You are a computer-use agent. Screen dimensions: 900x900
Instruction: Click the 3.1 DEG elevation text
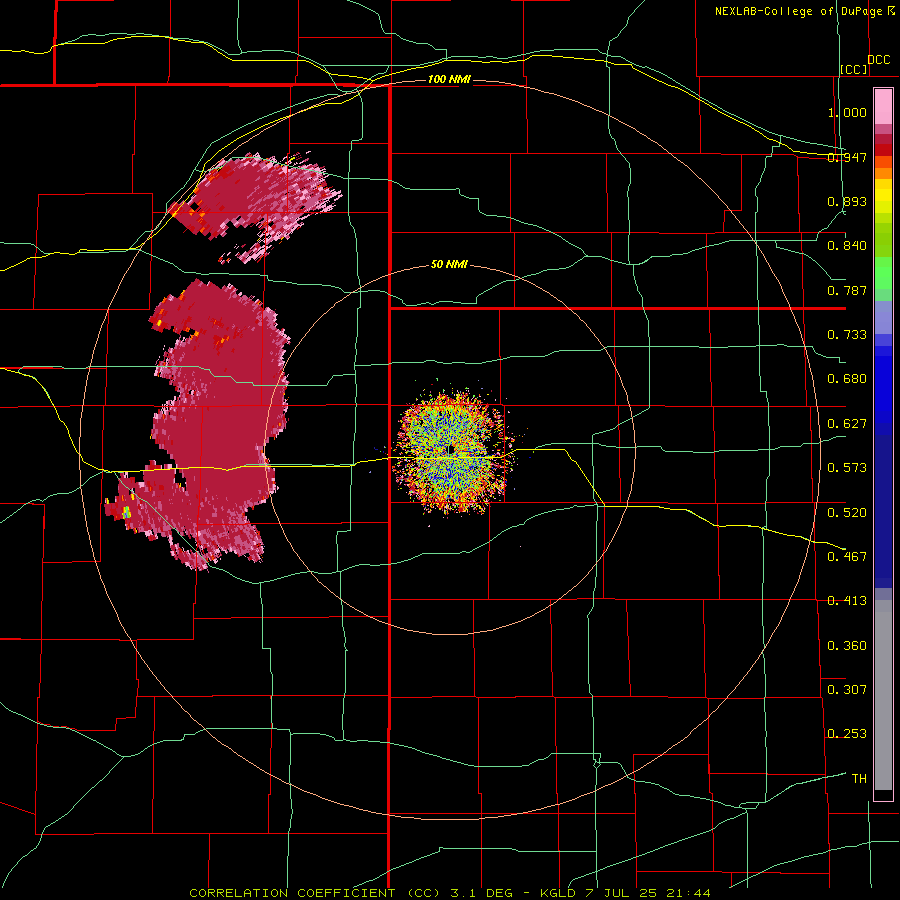[x=481, y=893]
